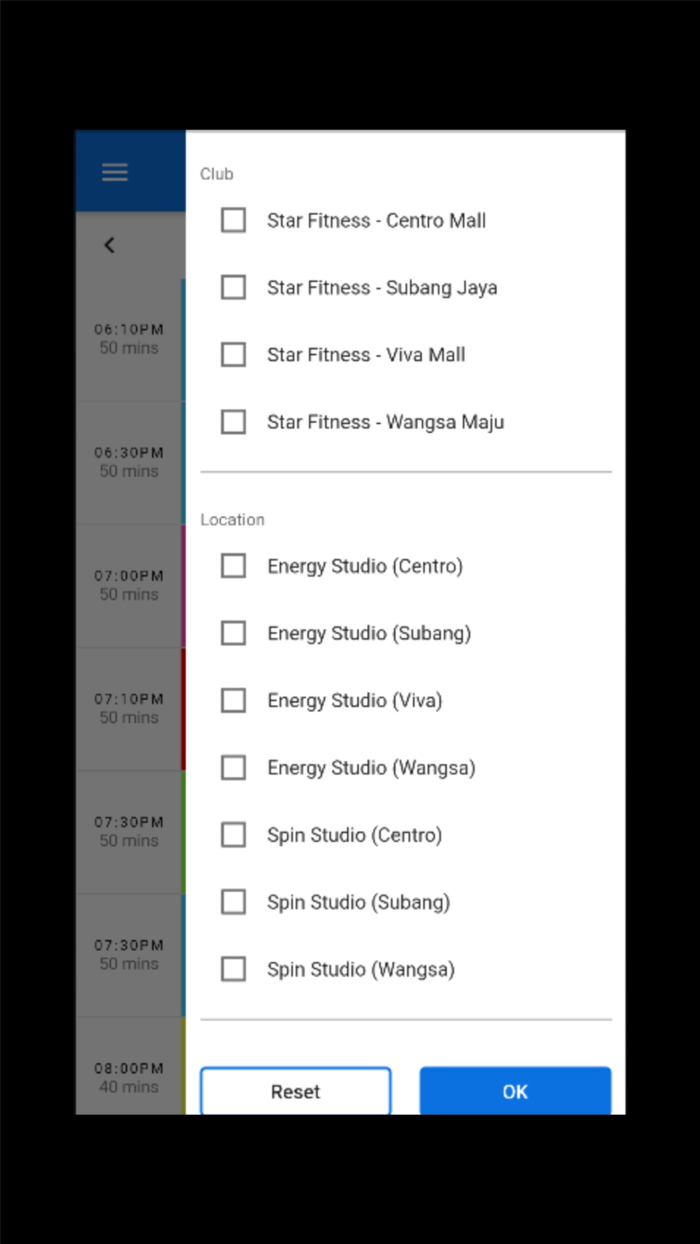Check the Energy Studio (Viva) location
The width and height of the screenshot is (700, 1244).
click(x=233, y=700)
